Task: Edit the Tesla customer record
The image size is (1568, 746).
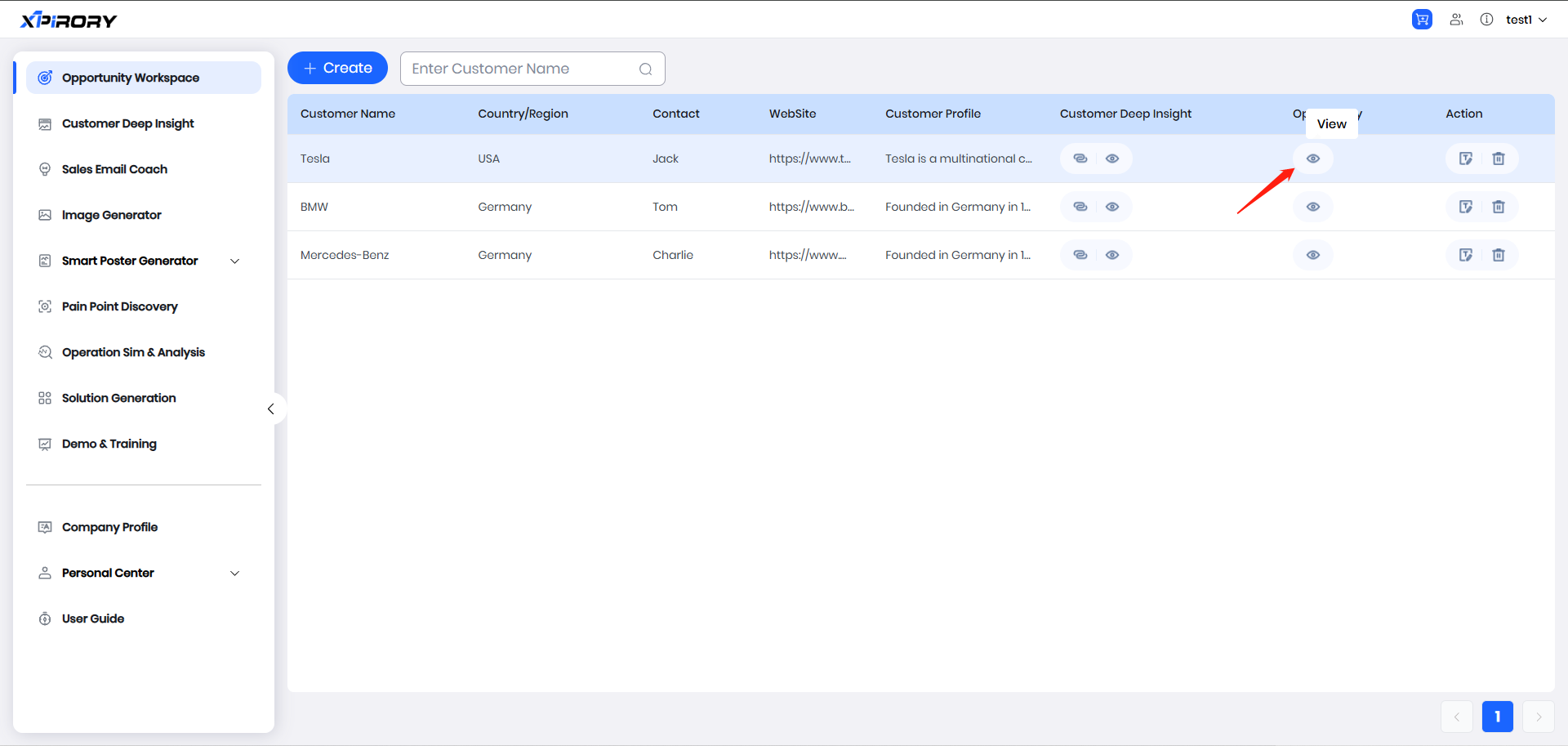Action: click(x=1466, y=159)
